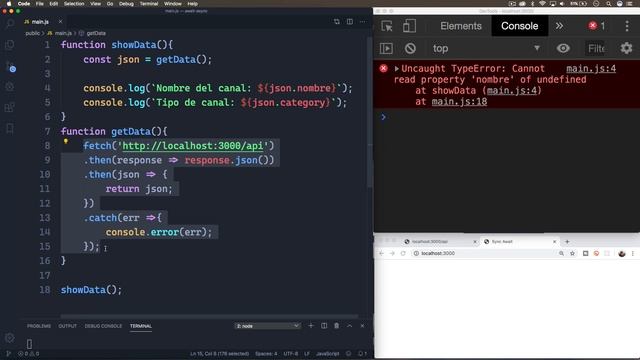This screenshot has height=360, width=640.
Task: Bookmark the page with the star icon
Action: coord(572,253)
